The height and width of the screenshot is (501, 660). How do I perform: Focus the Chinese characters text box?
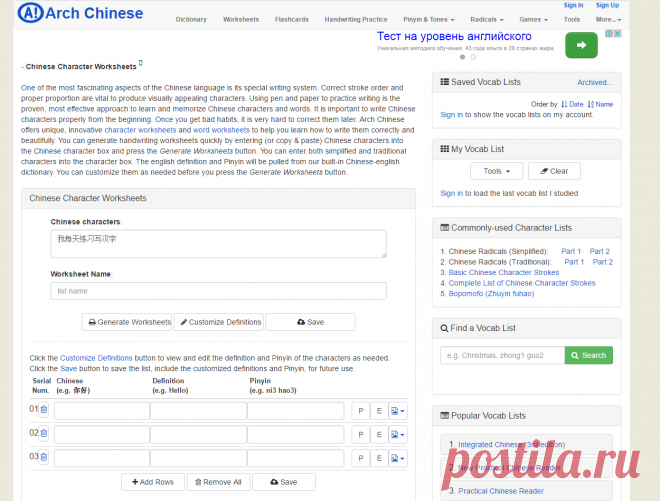click(x=218, y=244)
